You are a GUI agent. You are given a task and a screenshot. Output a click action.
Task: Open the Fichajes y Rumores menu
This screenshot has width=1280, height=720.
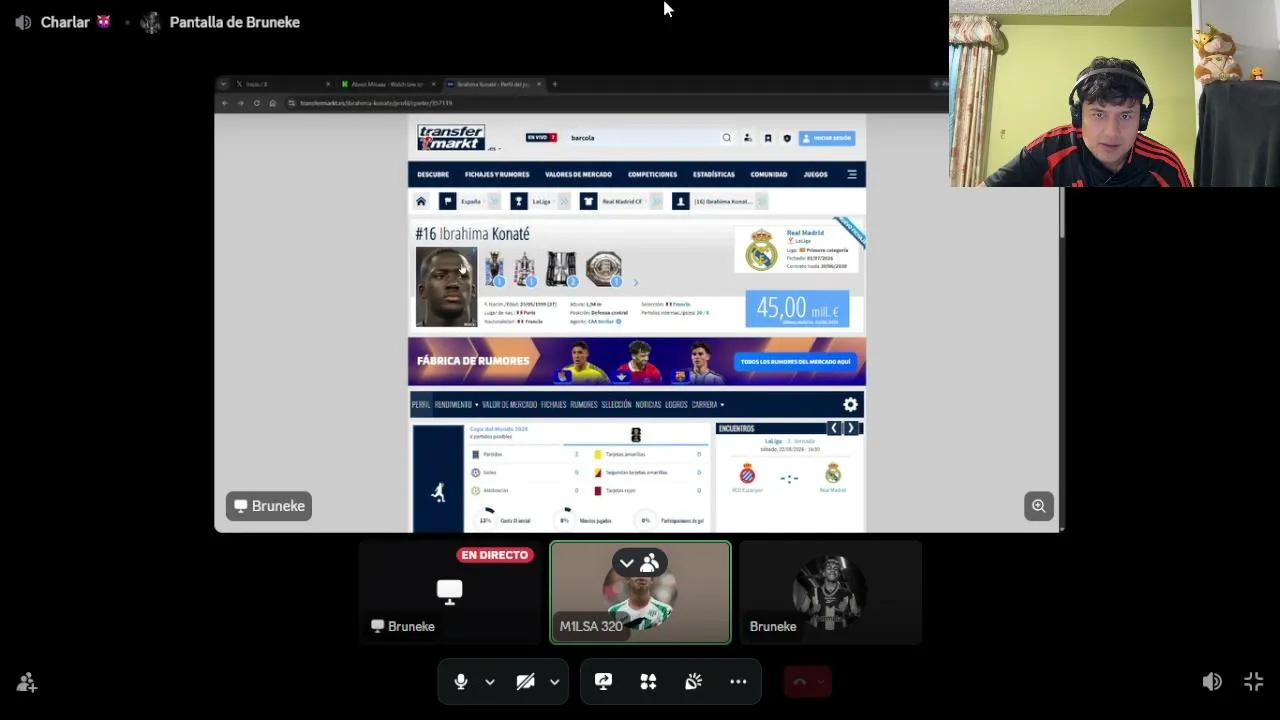(x=497, y=174)
